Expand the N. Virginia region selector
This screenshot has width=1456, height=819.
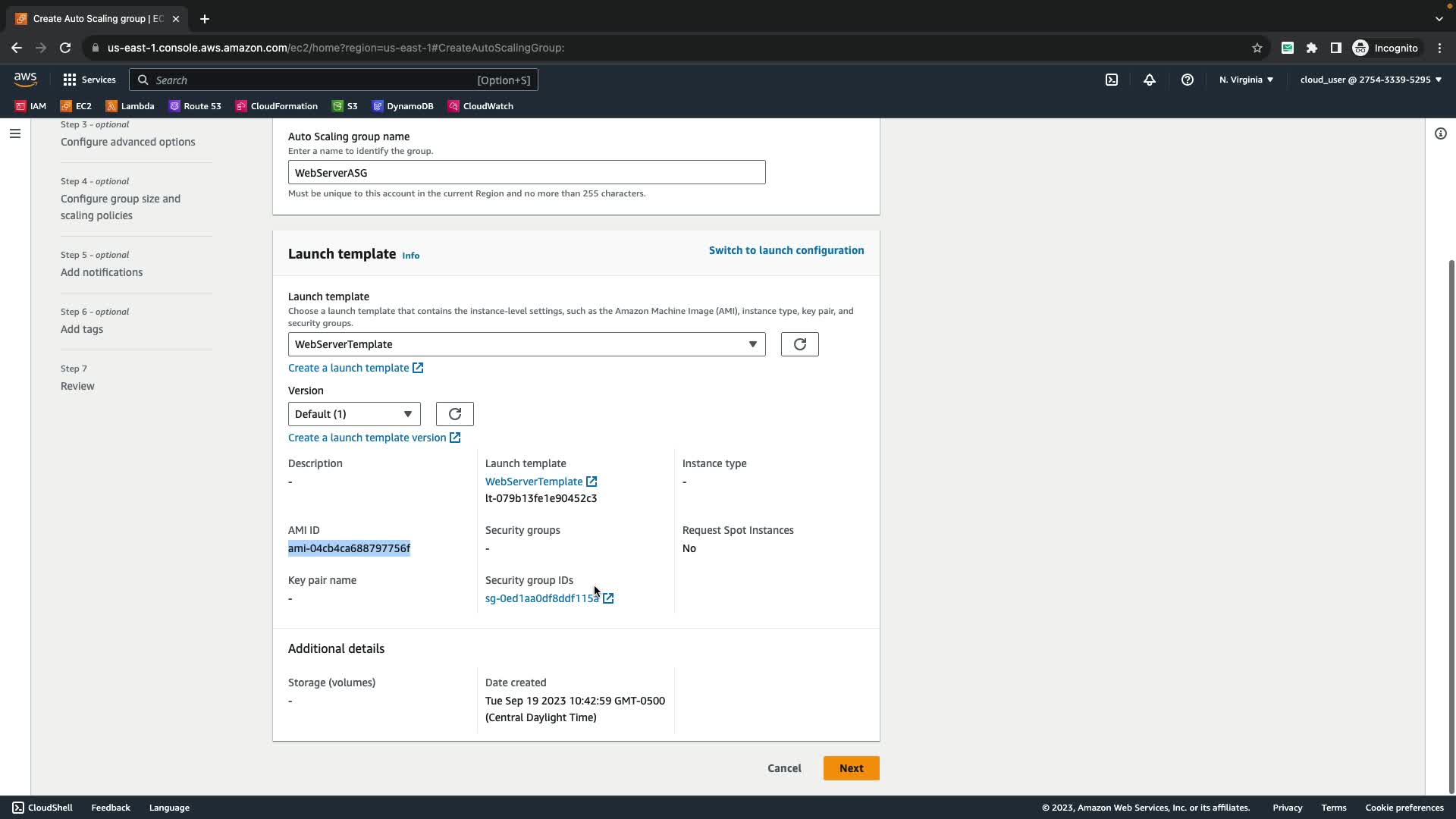1246,80
